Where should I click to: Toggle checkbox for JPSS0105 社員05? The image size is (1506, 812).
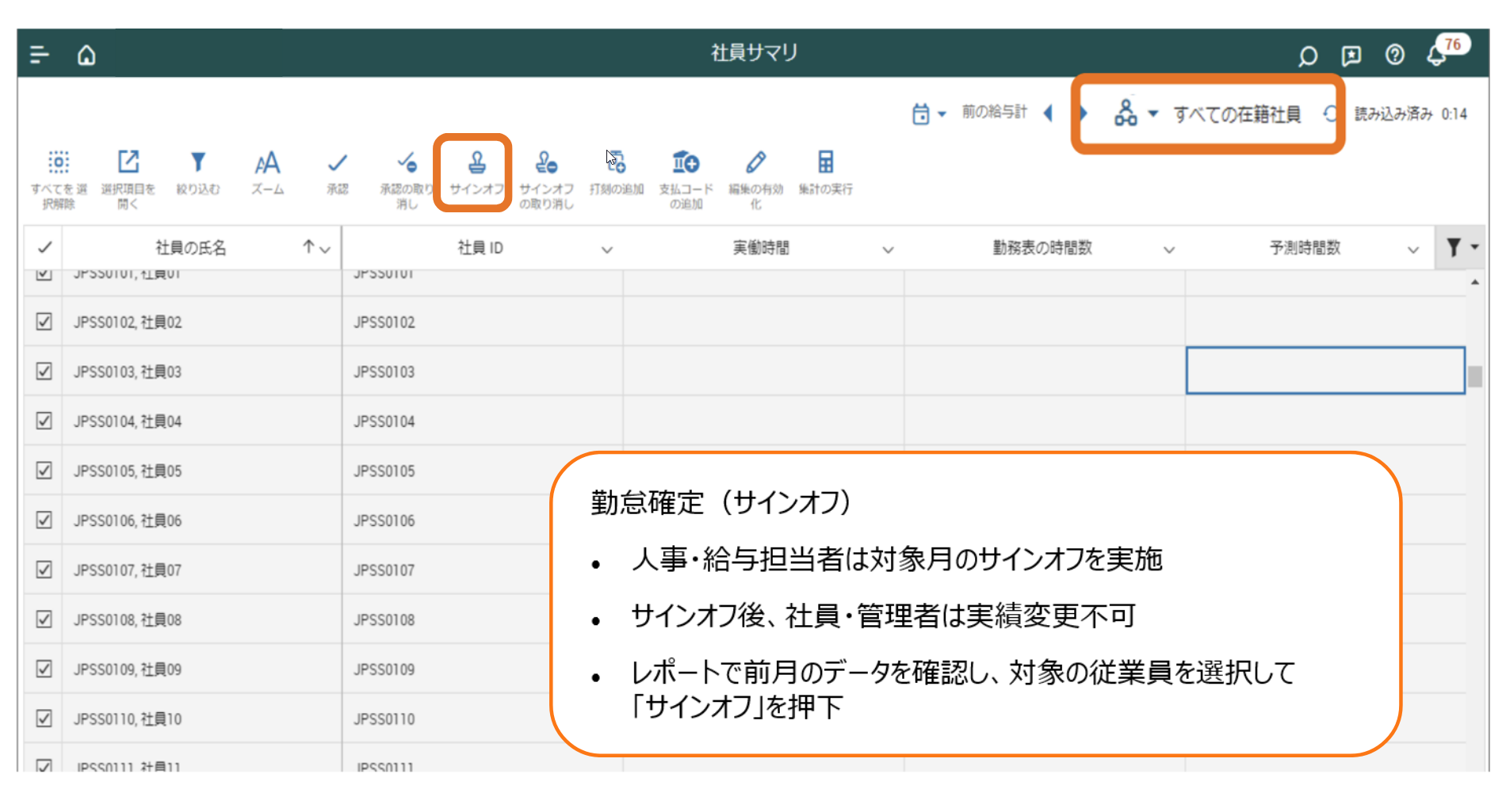44,471
